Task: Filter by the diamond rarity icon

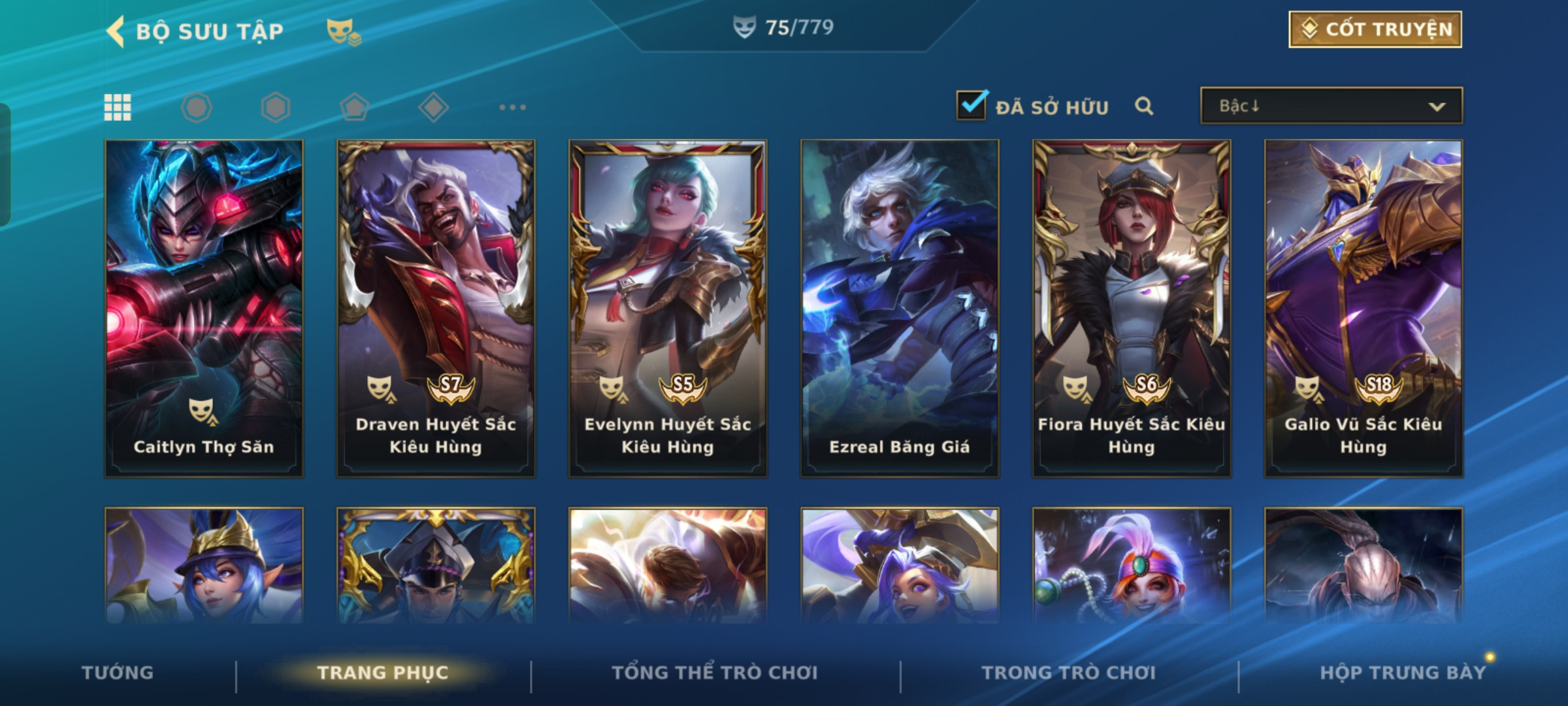Action: [434, 107]
